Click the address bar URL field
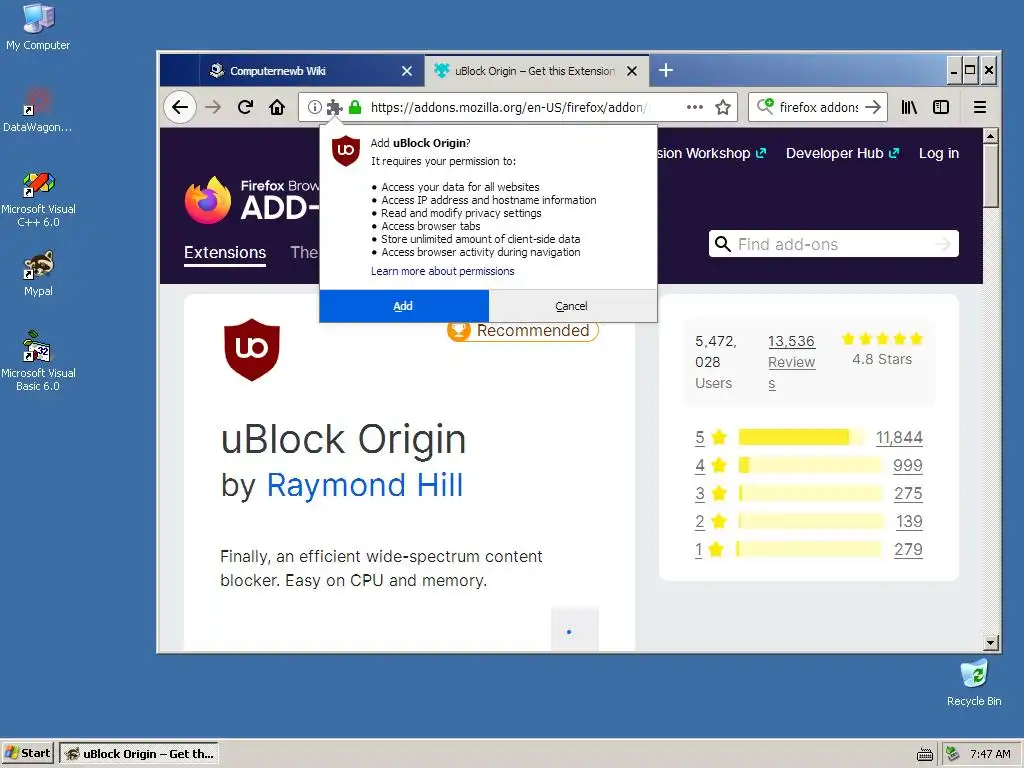Screen dimensions: 1024x768 pyautogui.click(x=509, y=107)
